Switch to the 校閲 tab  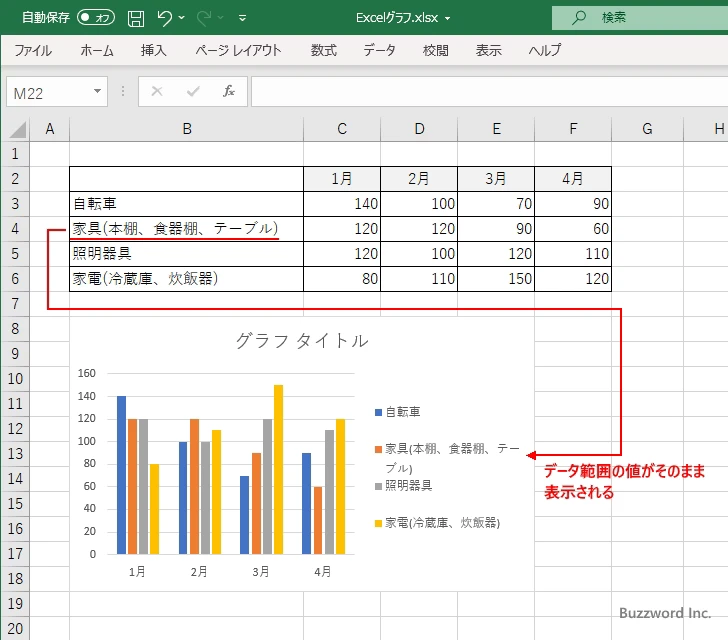tap(436, 50)
